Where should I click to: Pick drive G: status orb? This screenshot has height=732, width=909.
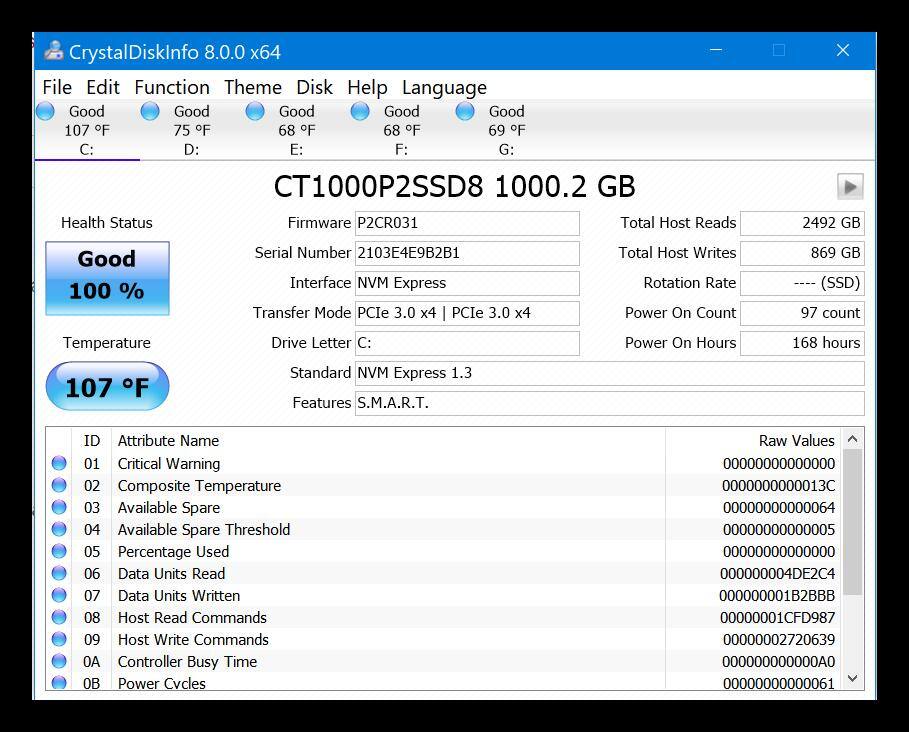tap(465, 112)
